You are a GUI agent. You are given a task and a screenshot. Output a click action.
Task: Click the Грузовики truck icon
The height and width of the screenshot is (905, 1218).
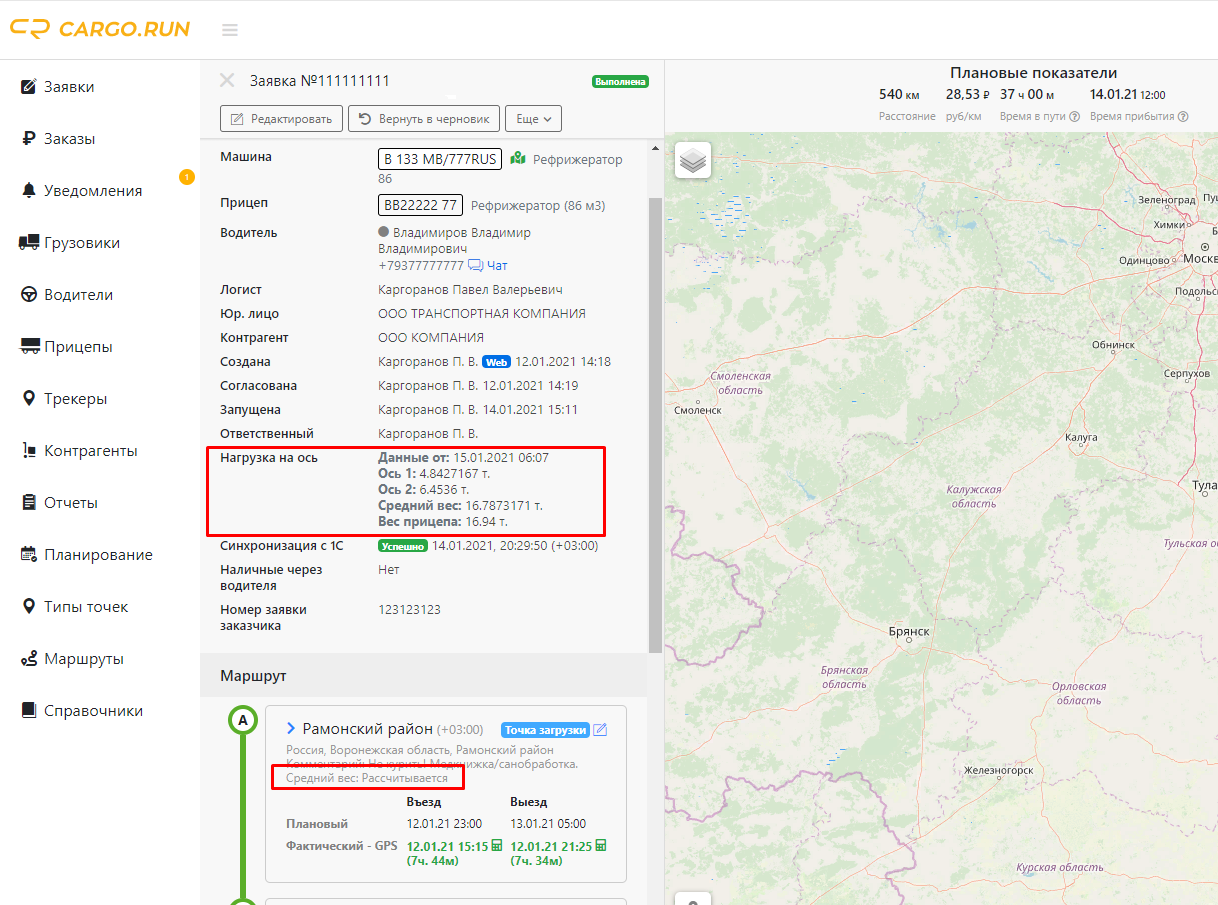point(29,243)
